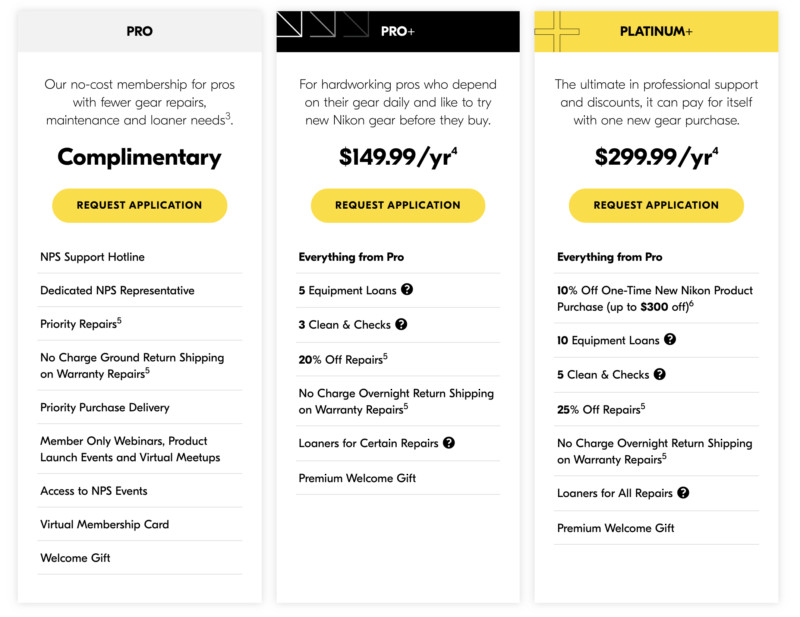The width and height of the screenshot is (800, 617).
Task: Click help icon beside 5 Equipment Loans
Action: point(407,290)
